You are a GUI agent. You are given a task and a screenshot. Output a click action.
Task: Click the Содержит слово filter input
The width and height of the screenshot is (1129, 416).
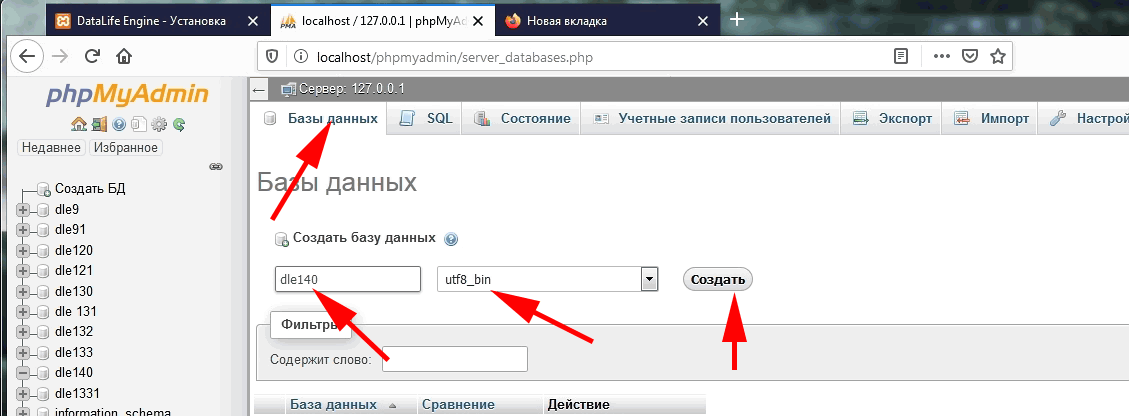click(x=455, y=359)
